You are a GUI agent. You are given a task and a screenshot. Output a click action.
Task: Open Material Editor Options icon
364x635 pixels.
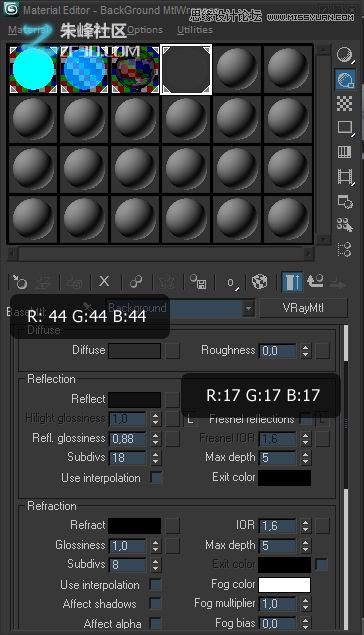[x=345, y=201]
